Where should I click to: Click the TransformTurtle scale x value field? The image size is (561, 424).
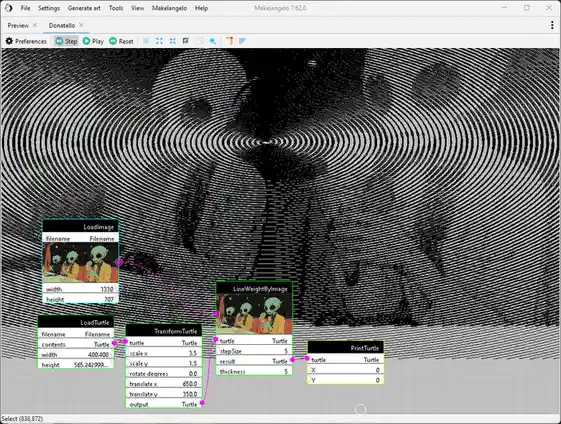pos(192,353)
